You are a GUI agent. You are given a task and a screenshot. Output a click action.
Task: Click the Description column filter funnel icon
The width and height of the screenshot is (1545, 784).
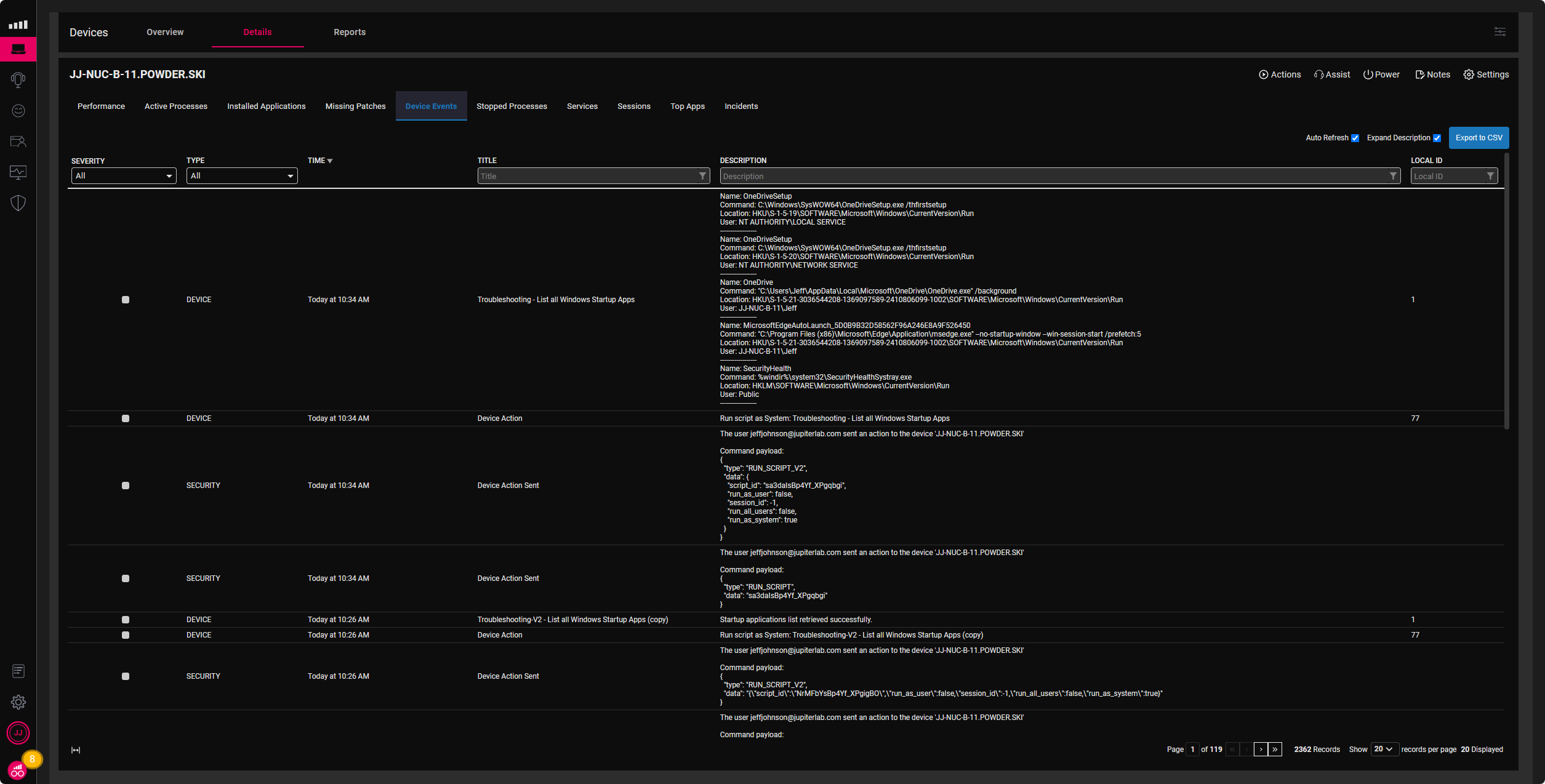[x=1393, y=176]
